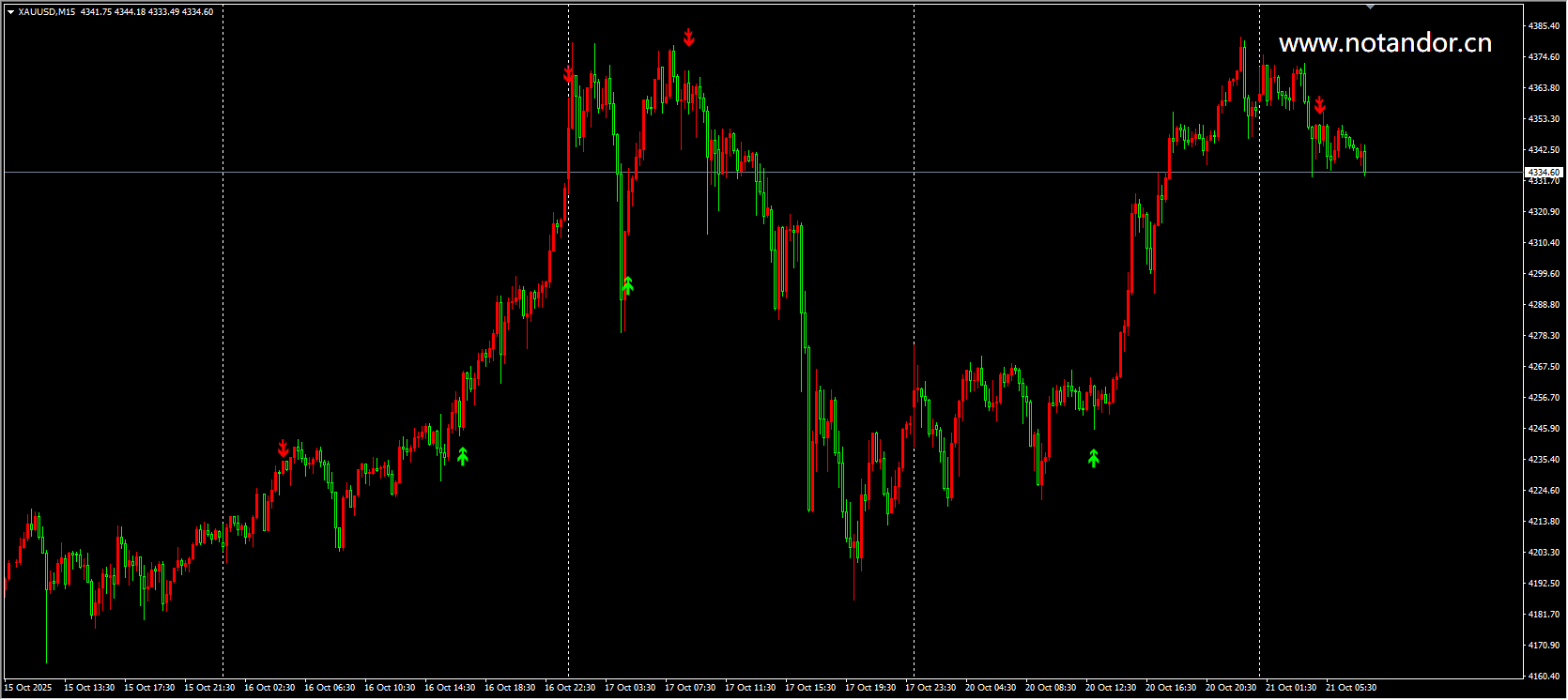This screenshot has width=1568, height=700.
Task: Click the current price tag 4334.60 on price axis
Action: [x=1544, y=173]
